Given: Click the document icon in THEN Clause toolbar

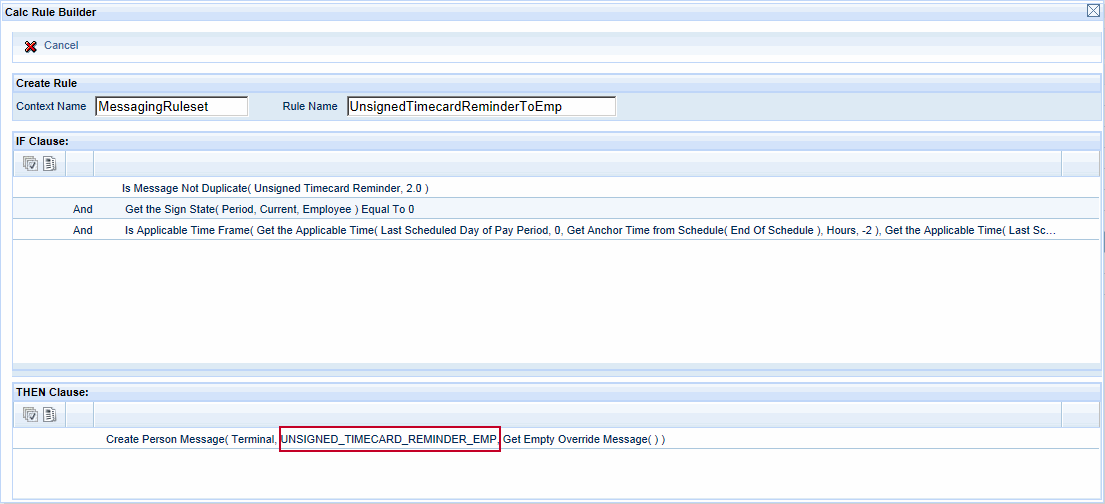Looking at the screenshot, I should (49, 415).
